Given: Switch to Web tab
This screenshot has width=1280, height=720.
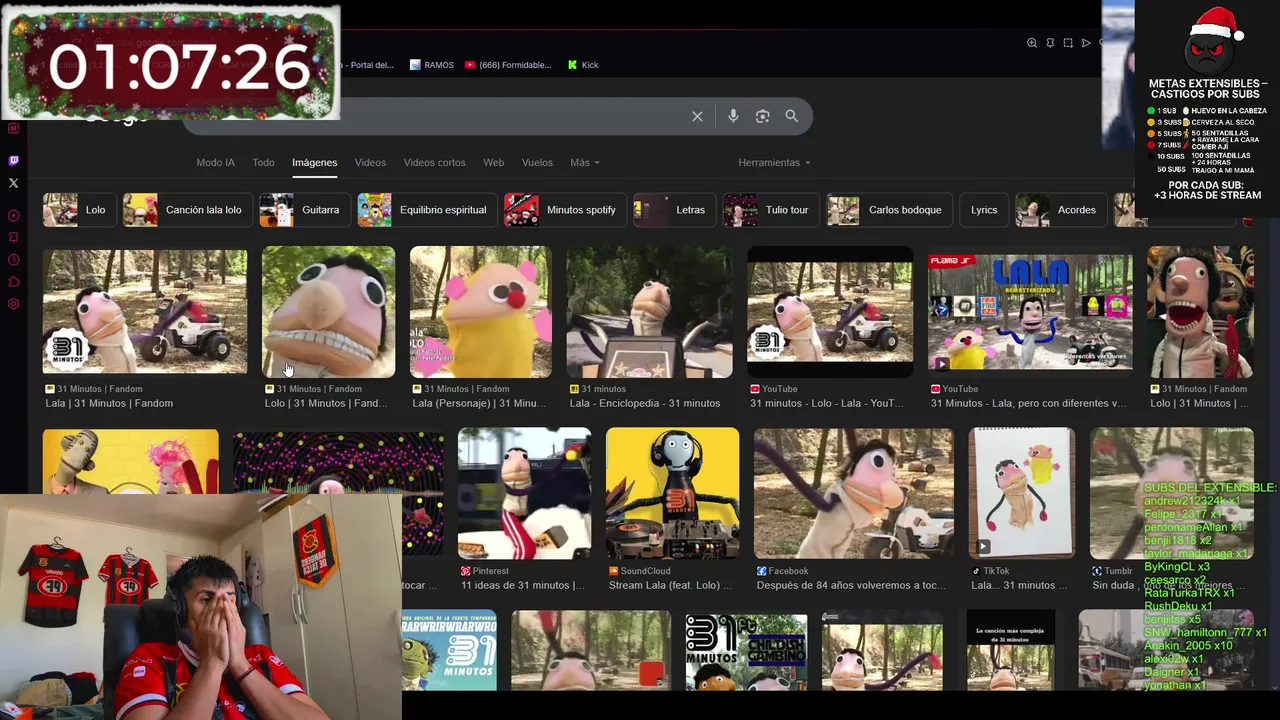Looking at the screenshot, I should (x=494, y=163).
